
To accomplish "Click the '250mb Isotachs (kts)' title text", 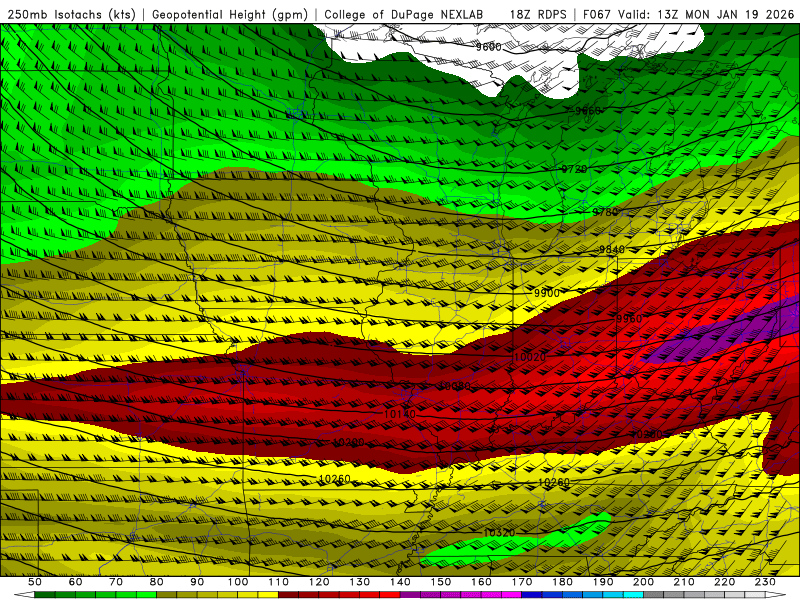I will (72, 15).
